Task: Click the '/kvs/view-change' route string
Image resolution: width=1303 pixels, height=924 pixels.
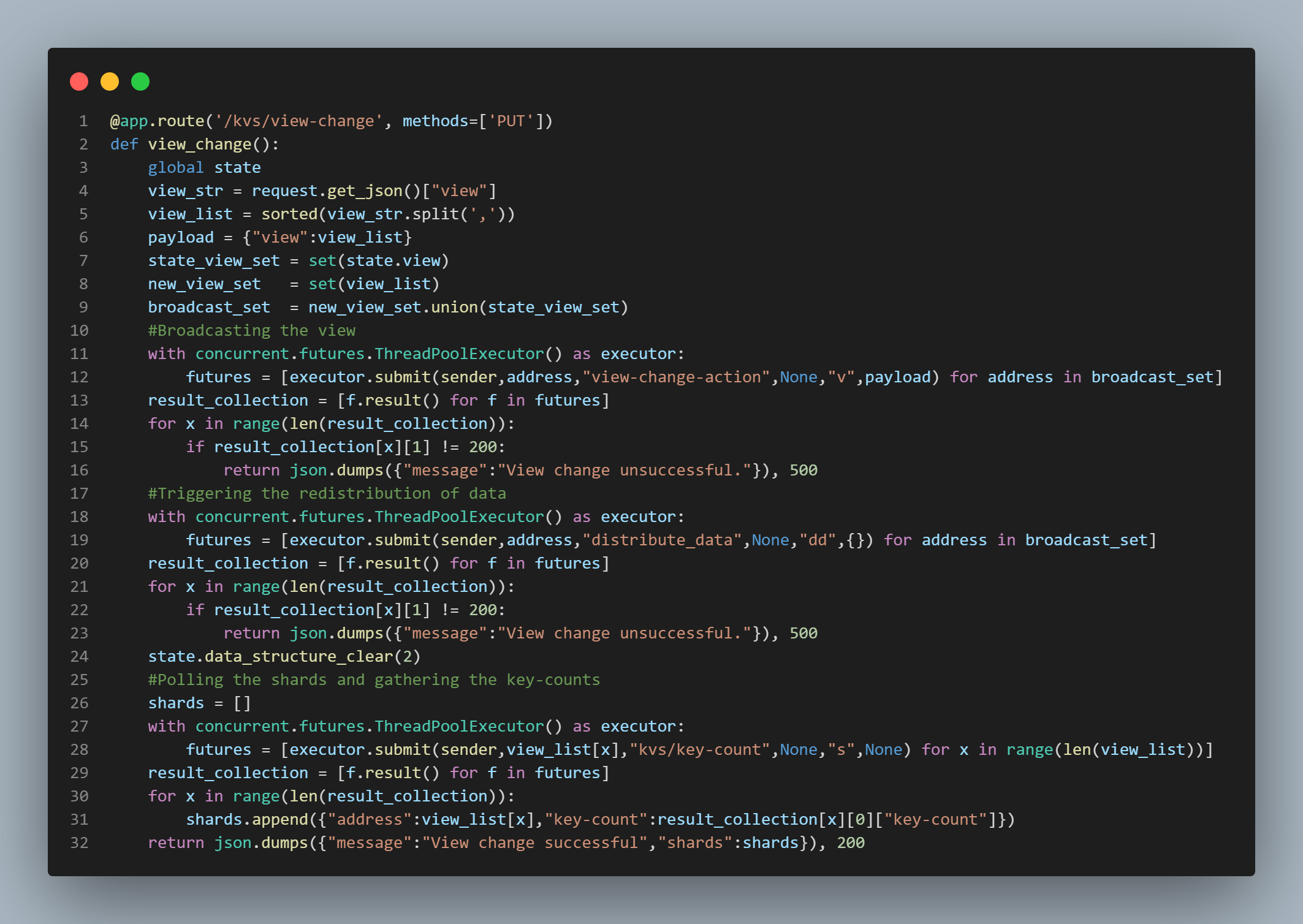Action: click(x=298, y=121)
